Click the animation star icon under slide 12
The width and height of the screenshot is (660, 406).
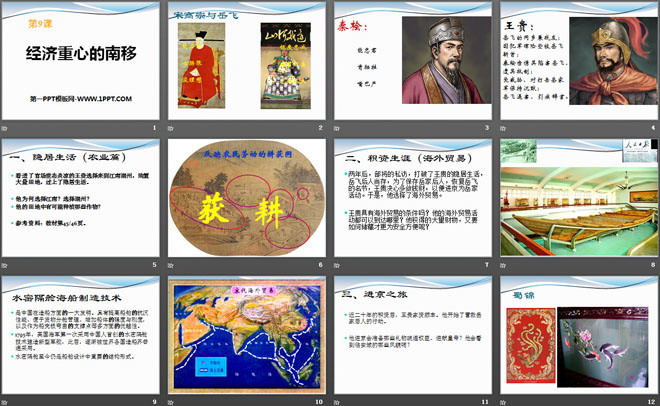pyautogui.click(x=503, y=403)
